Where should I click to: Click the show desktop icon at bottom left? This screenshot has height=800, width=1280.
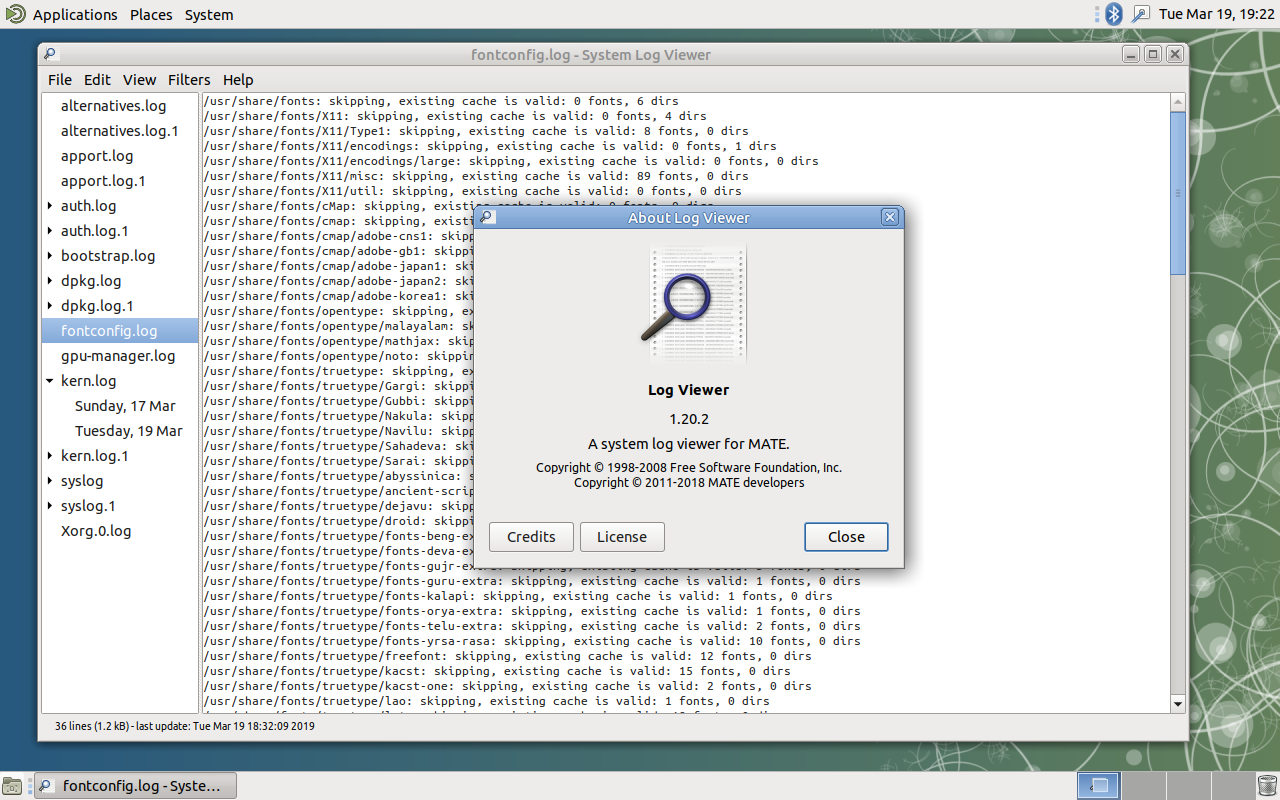(11, 786)
